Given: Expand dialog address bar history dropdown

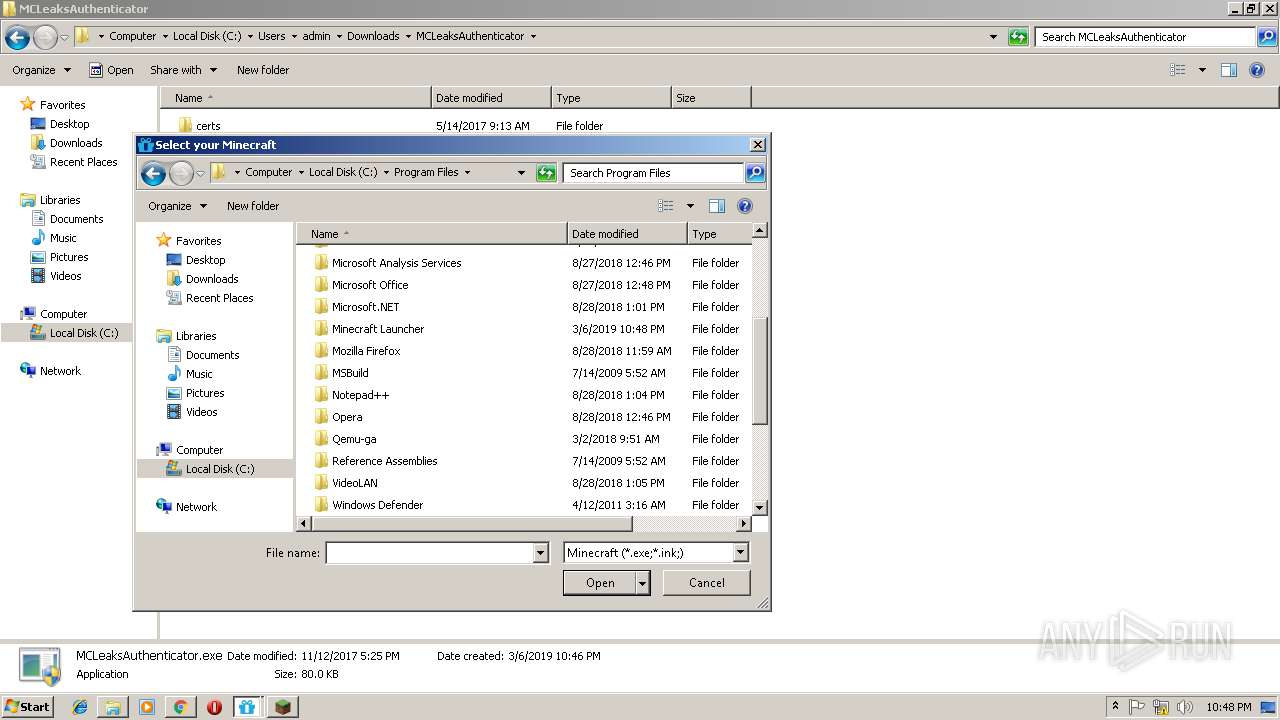Looking at the screenshot, I should 521,173.
